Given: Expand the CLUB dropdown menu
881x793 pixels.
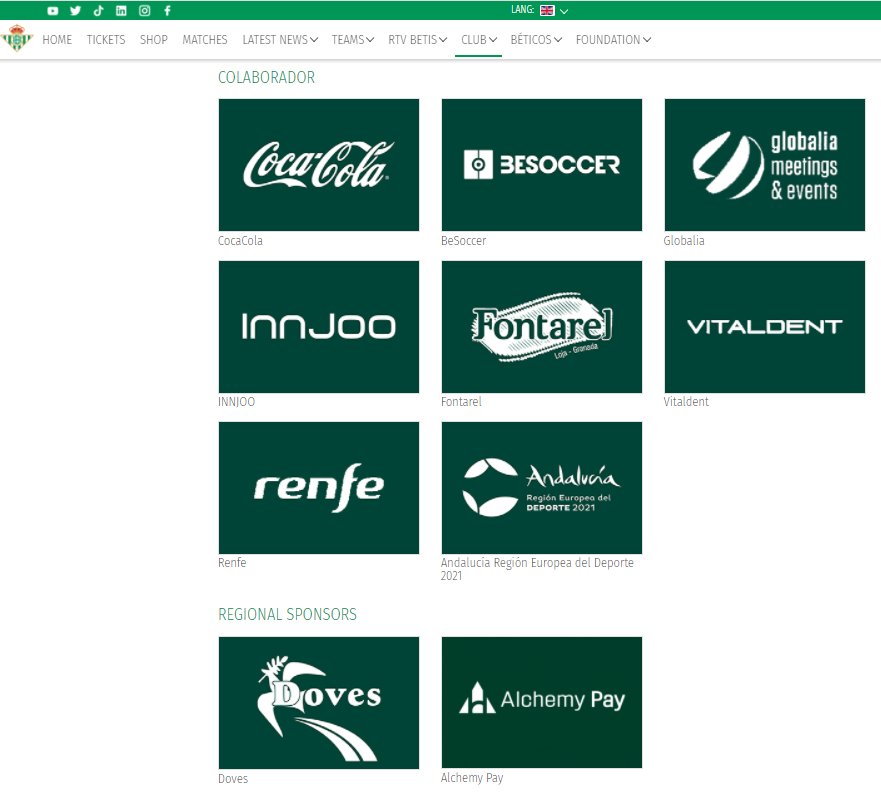Looking at the screenshot, I should [x=479, y=40].
